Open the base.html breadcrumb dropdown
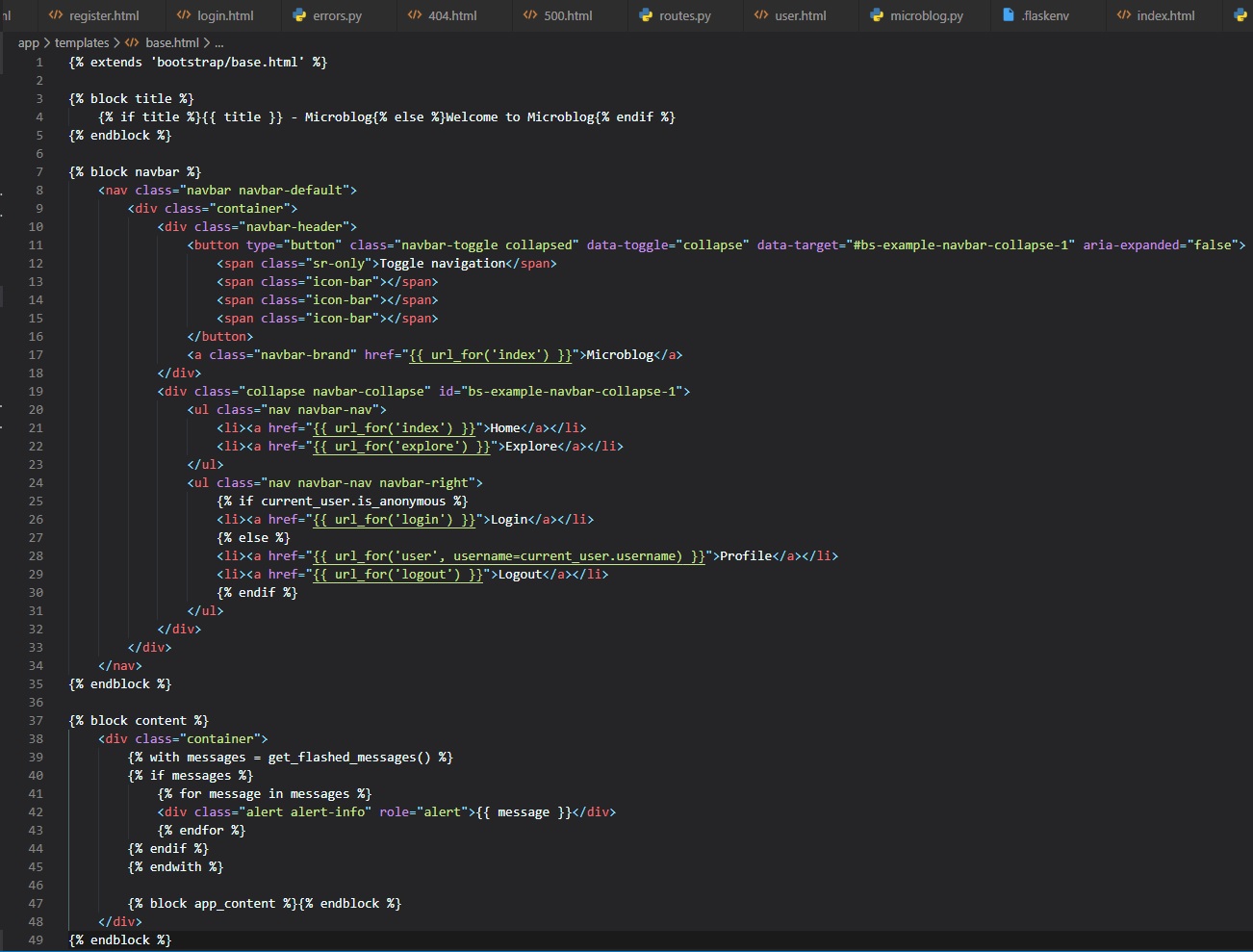Image resolution: width=1253 pixels, height=952 pixels. pyautogui.click(x=172, y=43)
